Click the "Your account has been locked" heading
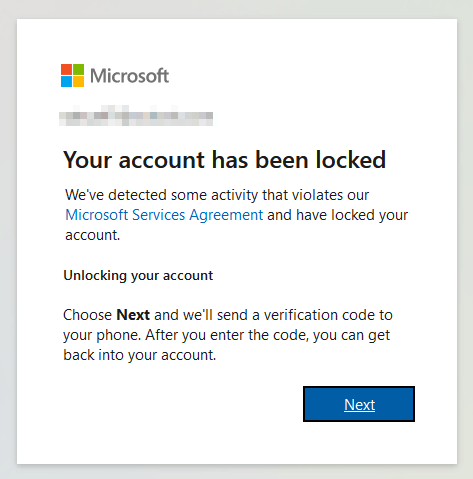The width and height of the screenshot is (473, 479). click(224, 160)
